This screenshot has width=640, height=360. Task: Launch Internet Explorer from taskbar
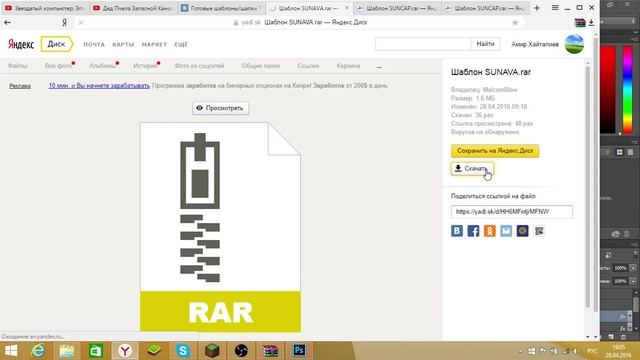38,351
